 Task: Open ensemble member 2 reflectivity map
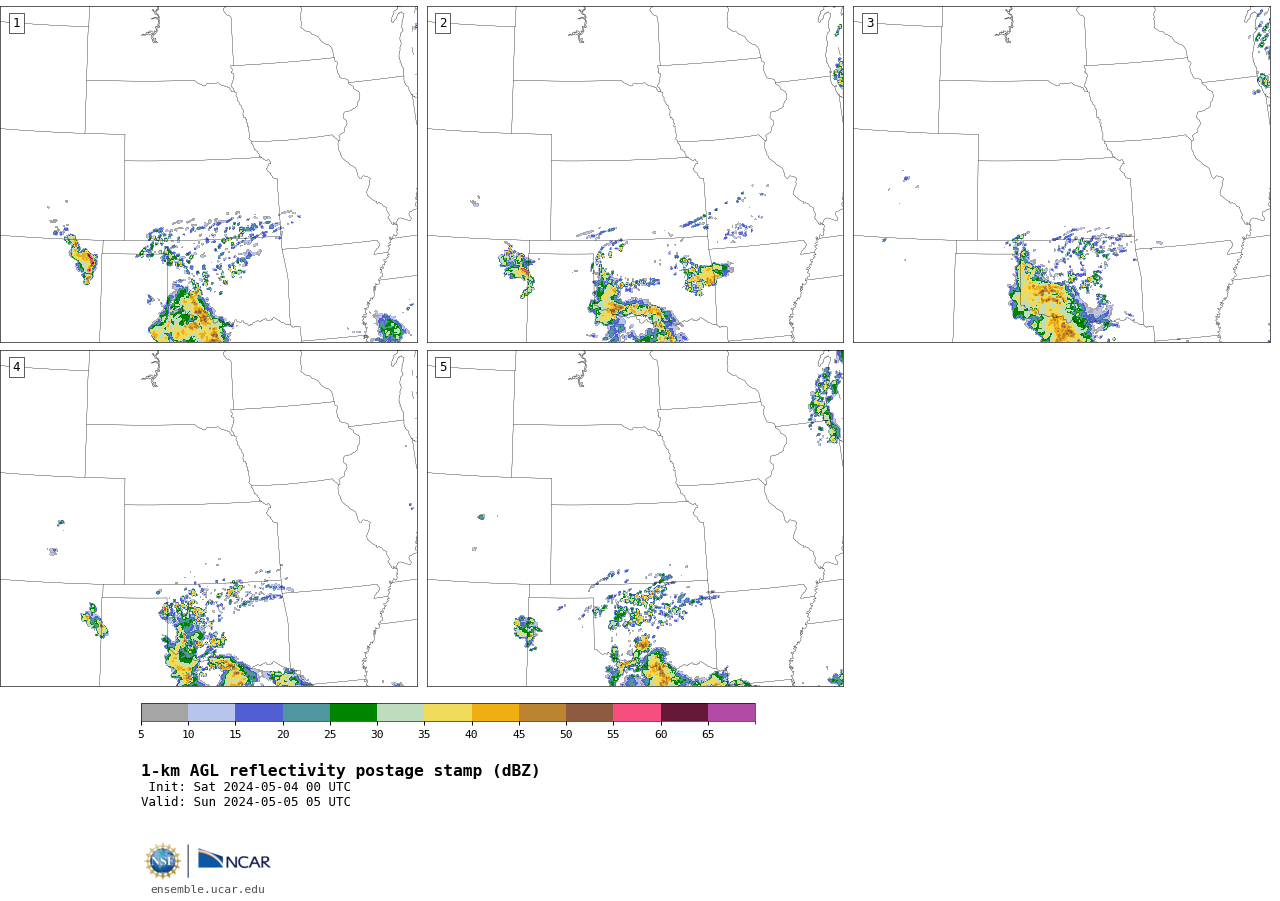coord(635,174)
